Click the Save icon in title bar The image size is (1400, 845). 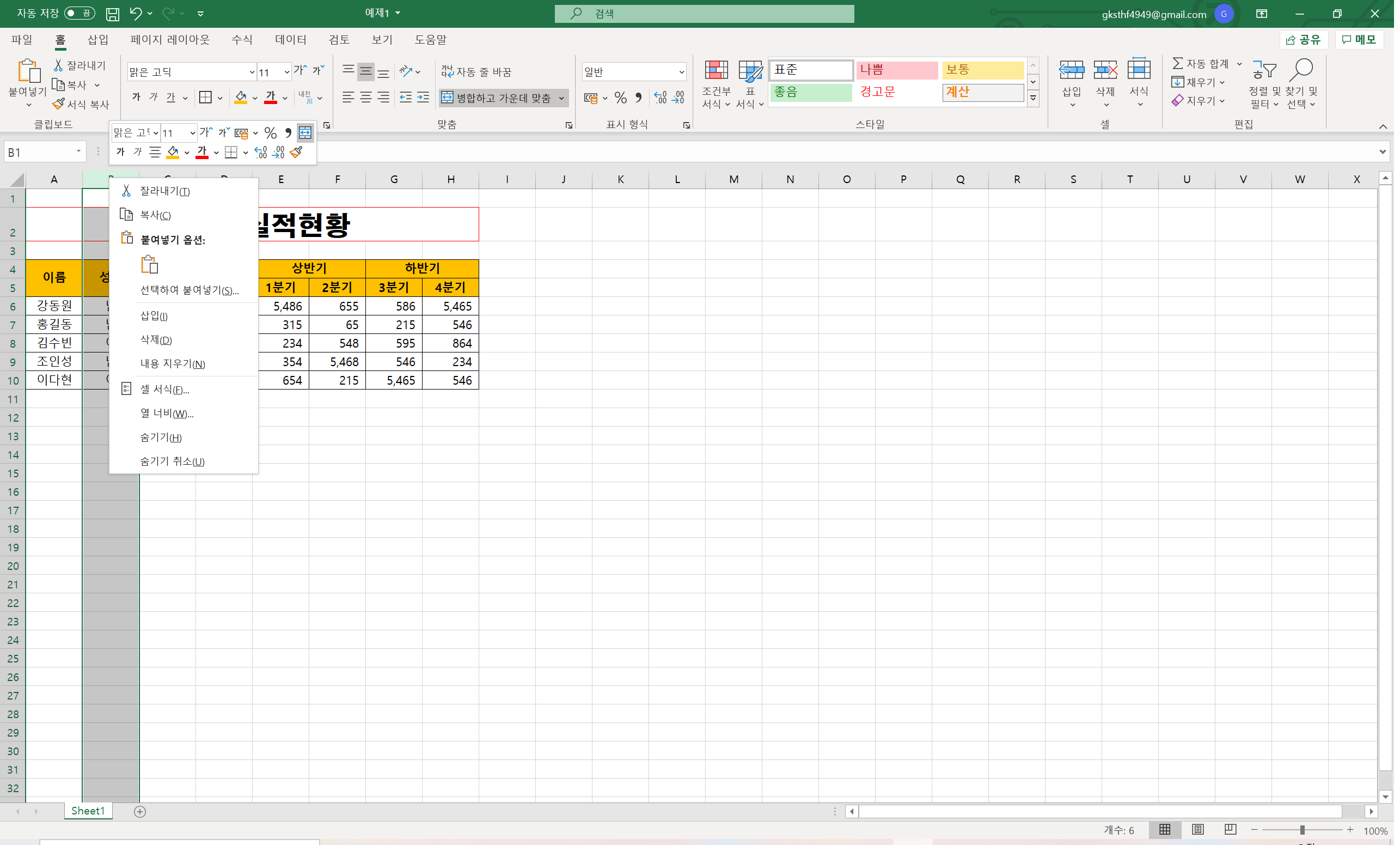(x=113, y=14)
